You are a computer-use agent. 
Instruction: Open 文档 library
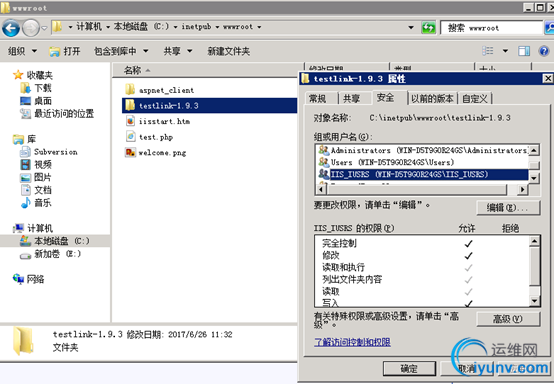[x=36, y=190]
